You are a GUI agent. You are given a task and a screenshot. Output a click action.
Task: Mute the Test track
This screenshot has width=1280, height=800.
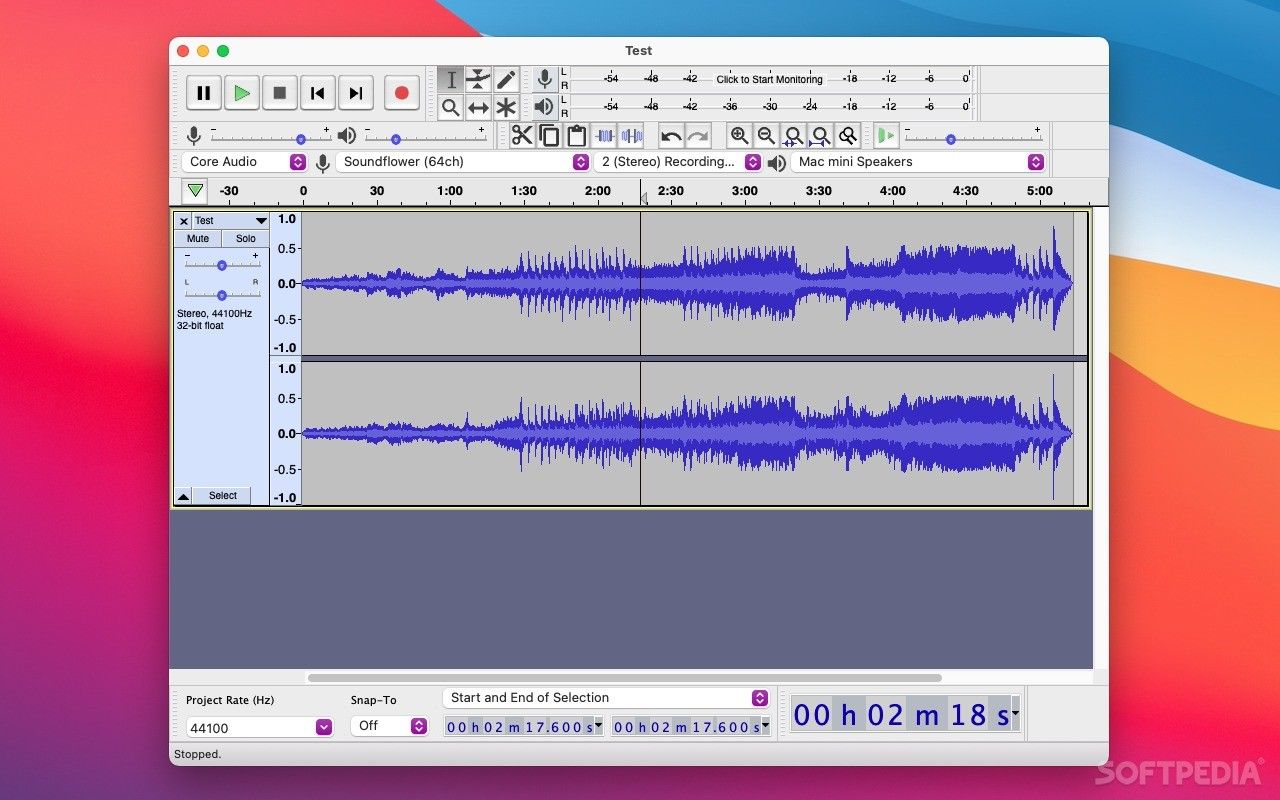click(197, 238)
